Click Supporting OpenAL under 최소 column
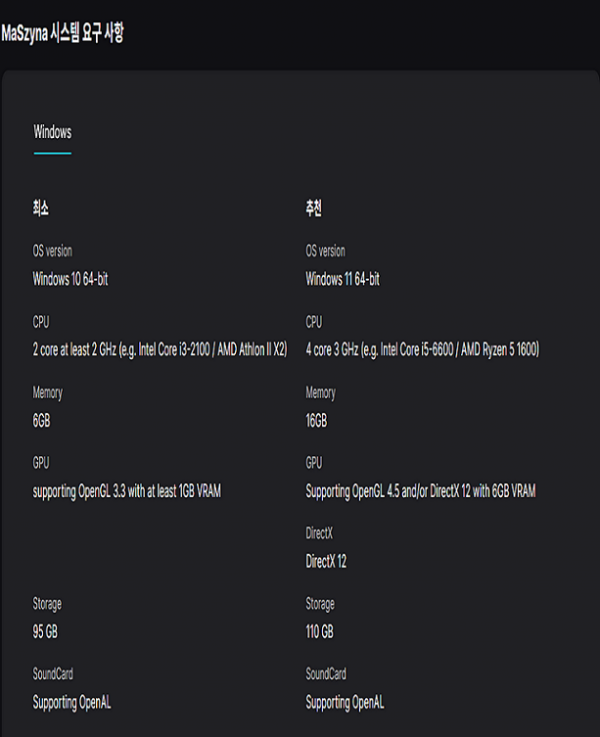This screenshot has height=737, width=600. pos(72,702)
